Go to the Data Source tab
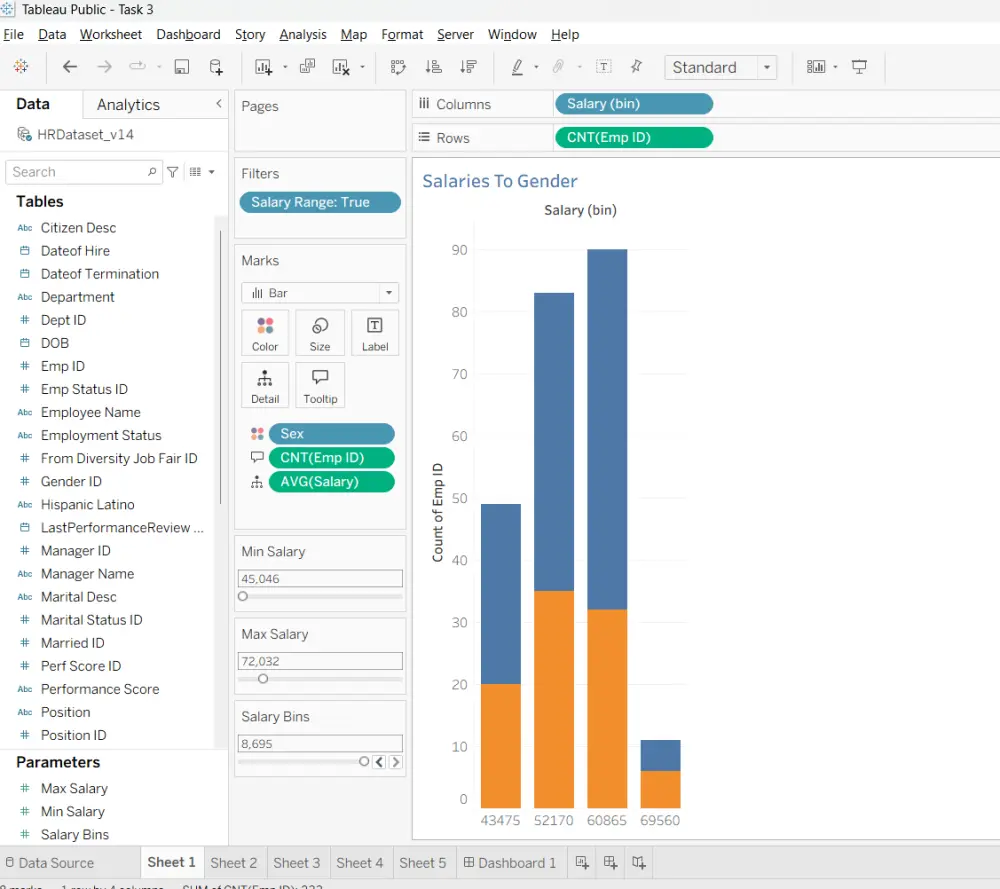 click(50, 863)
